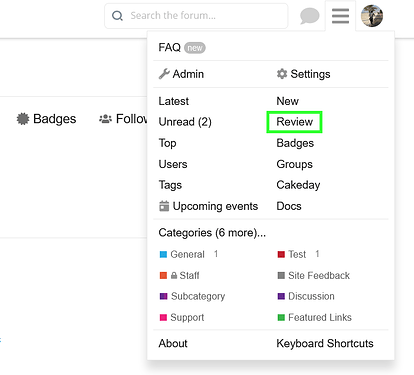Open the Groups page
The image size is (414, 375).
pos(295,164)
